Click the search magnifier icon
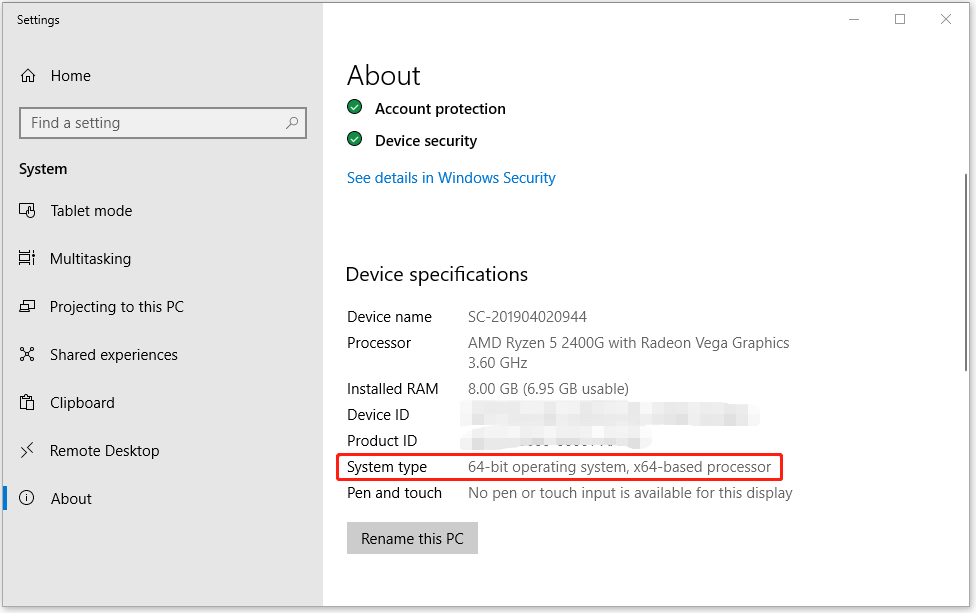Screen dimensions: 976x613 click(292, 123)
